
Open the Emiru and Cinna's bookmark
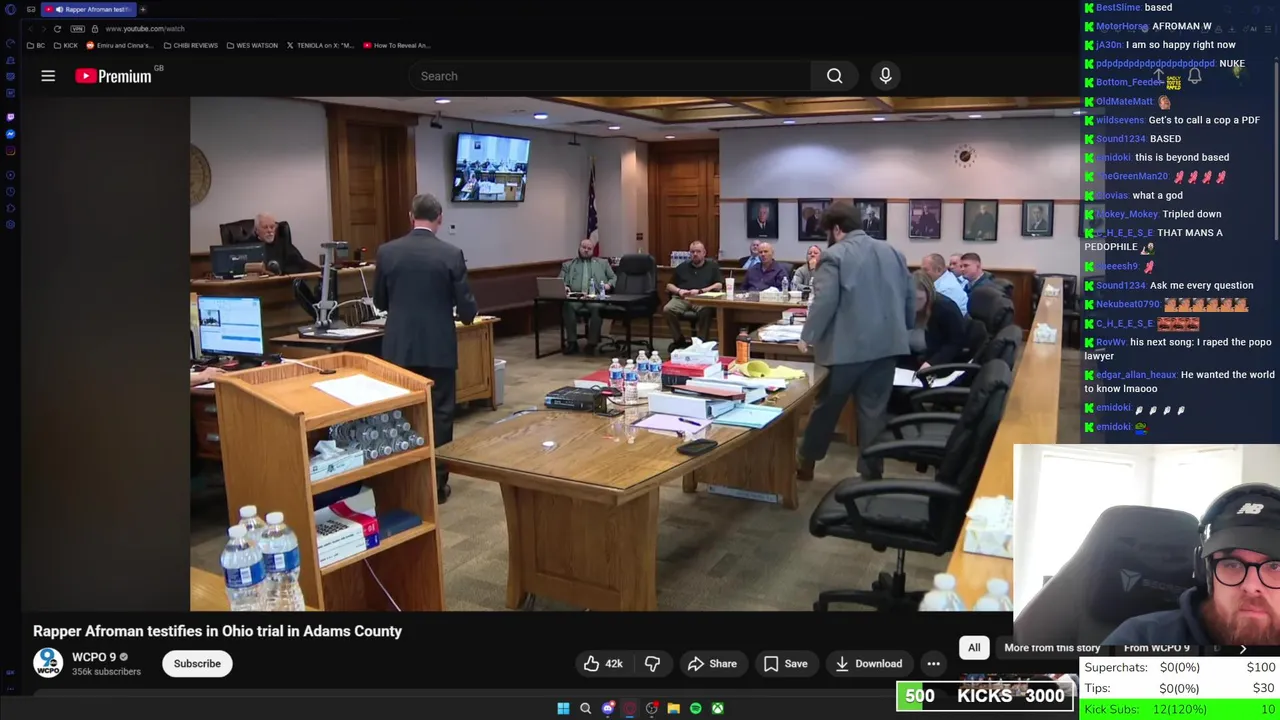(x=120, y=45)
